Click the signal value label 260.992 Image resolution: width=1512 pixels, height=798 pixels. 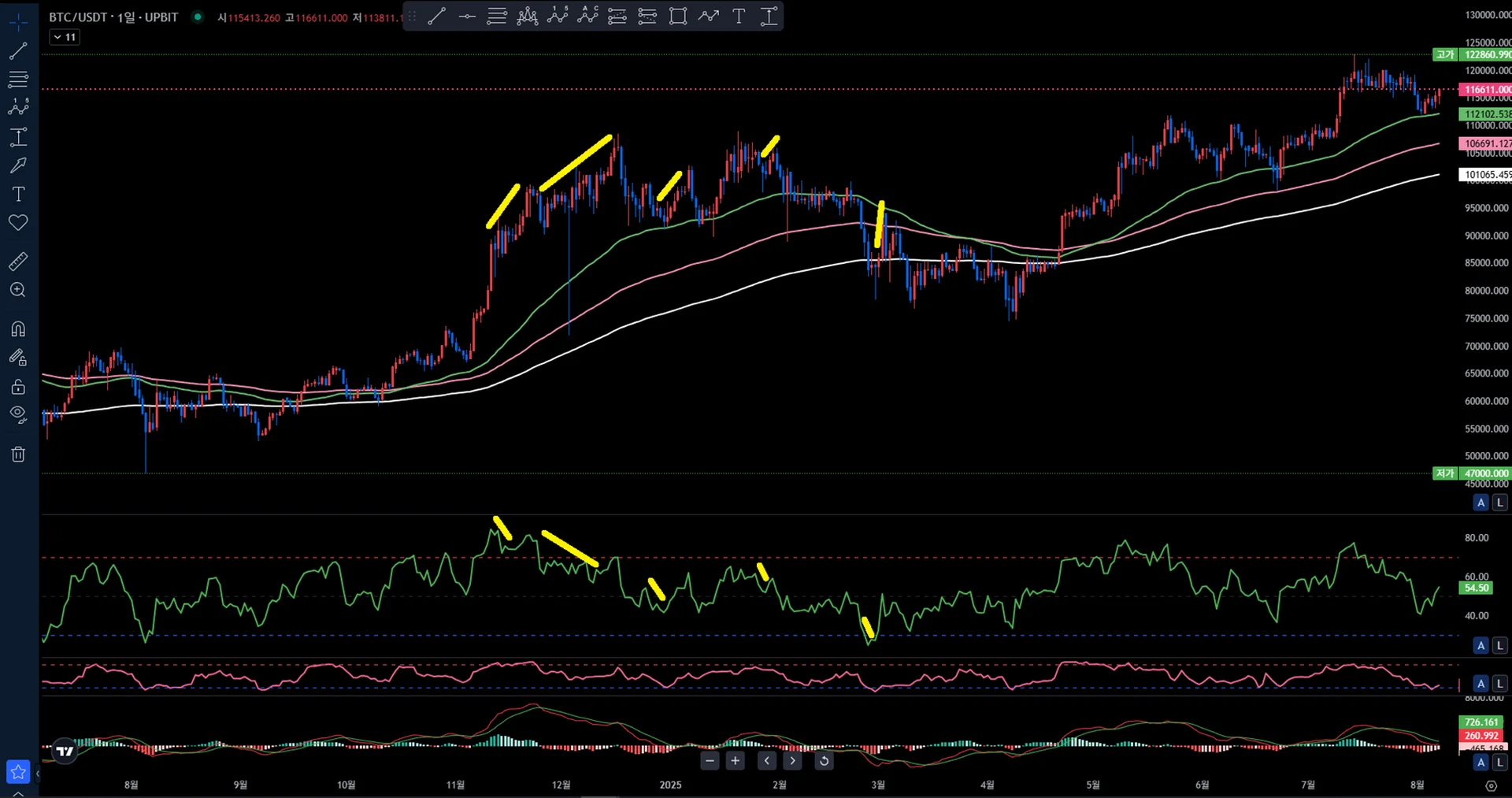(x=1481, y=736)
